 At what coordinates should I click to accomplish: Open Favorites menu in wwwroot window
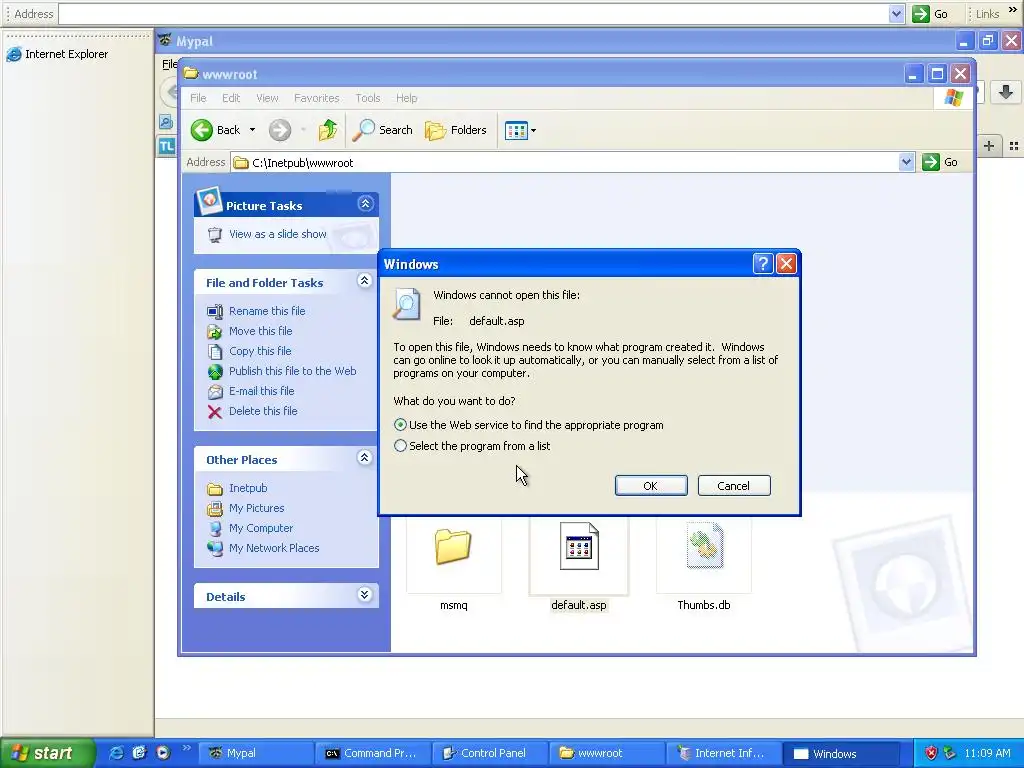(x=316, y=98)
